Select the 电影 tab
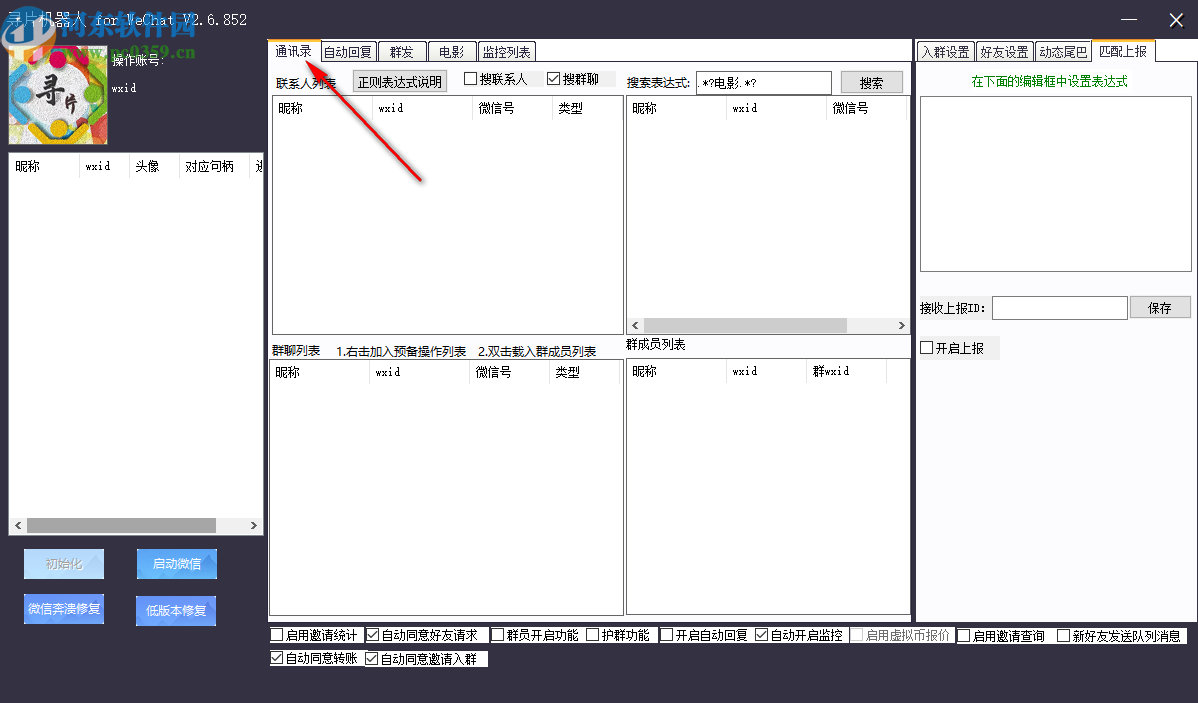 [x=452, y=52]
